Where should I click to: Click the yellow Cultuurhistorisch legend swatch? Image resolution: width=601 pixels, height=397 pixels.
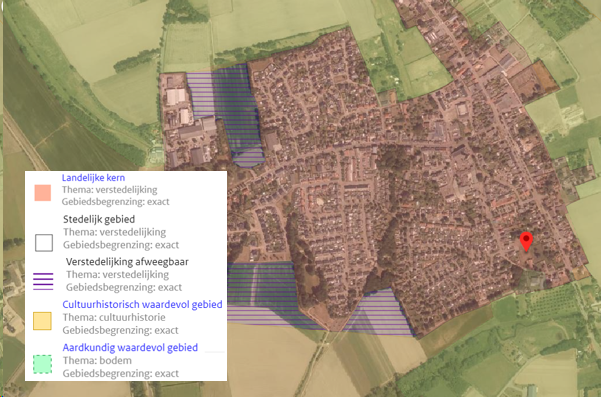42,321
